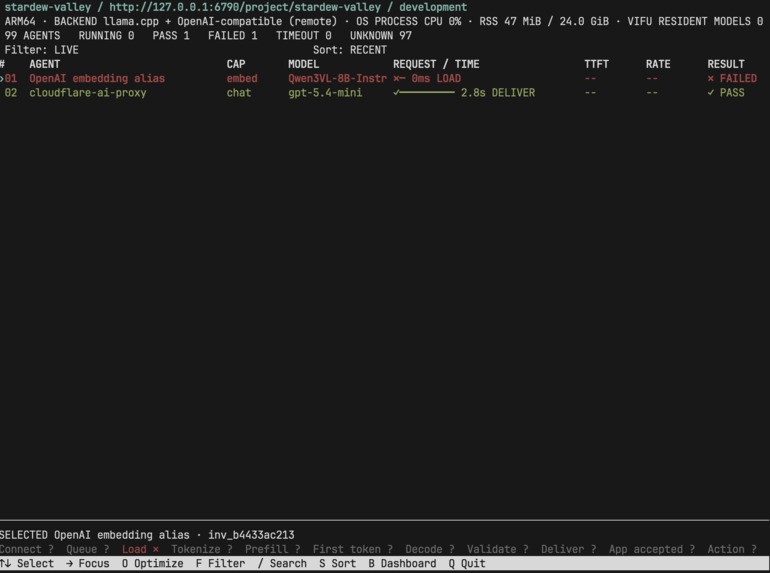Click the AGENT column header
The height and width of the screenshot is (573, 770).
(x=45, y=64)
